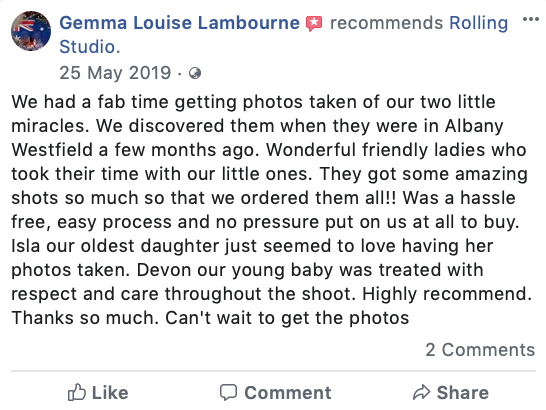Viewport: 546px width, 410px height.
Task: Expand the 2 Comments section
Action: pyautogui.click(x=480, y=349)
